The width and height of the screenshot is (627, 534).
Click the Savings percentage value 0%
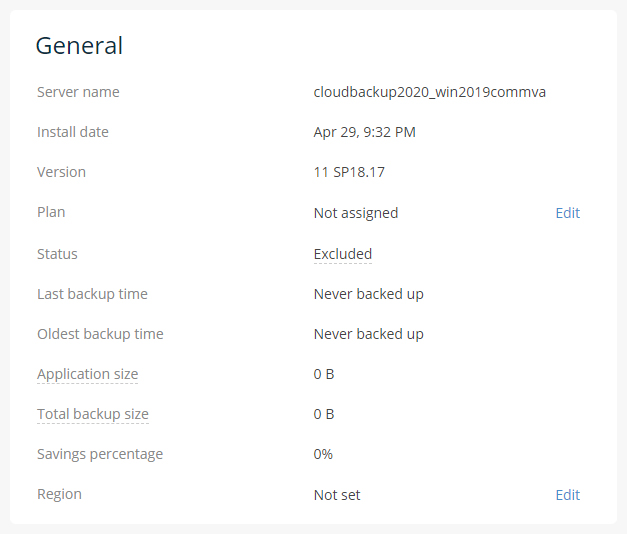pyautogui.click(x=323, y=454)
